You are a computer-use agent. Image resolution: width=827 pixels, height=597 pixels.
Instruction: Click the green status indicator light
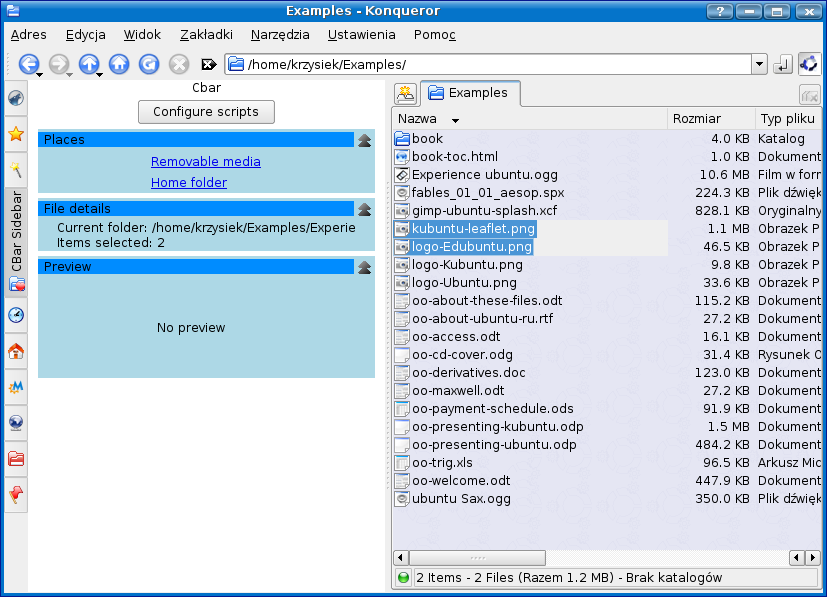[x=404, y=577]
